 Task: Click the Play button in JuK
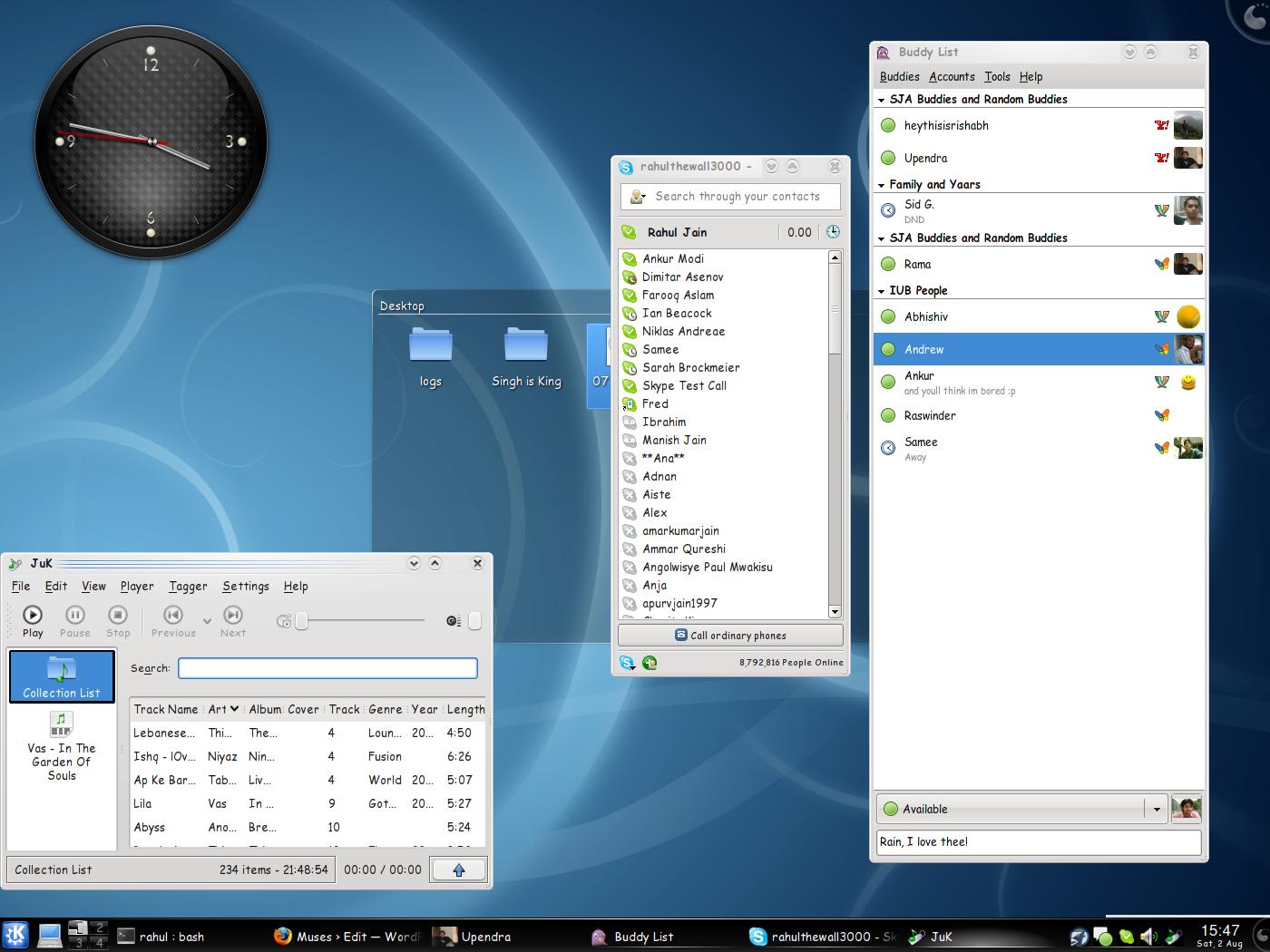coord(33,622)
